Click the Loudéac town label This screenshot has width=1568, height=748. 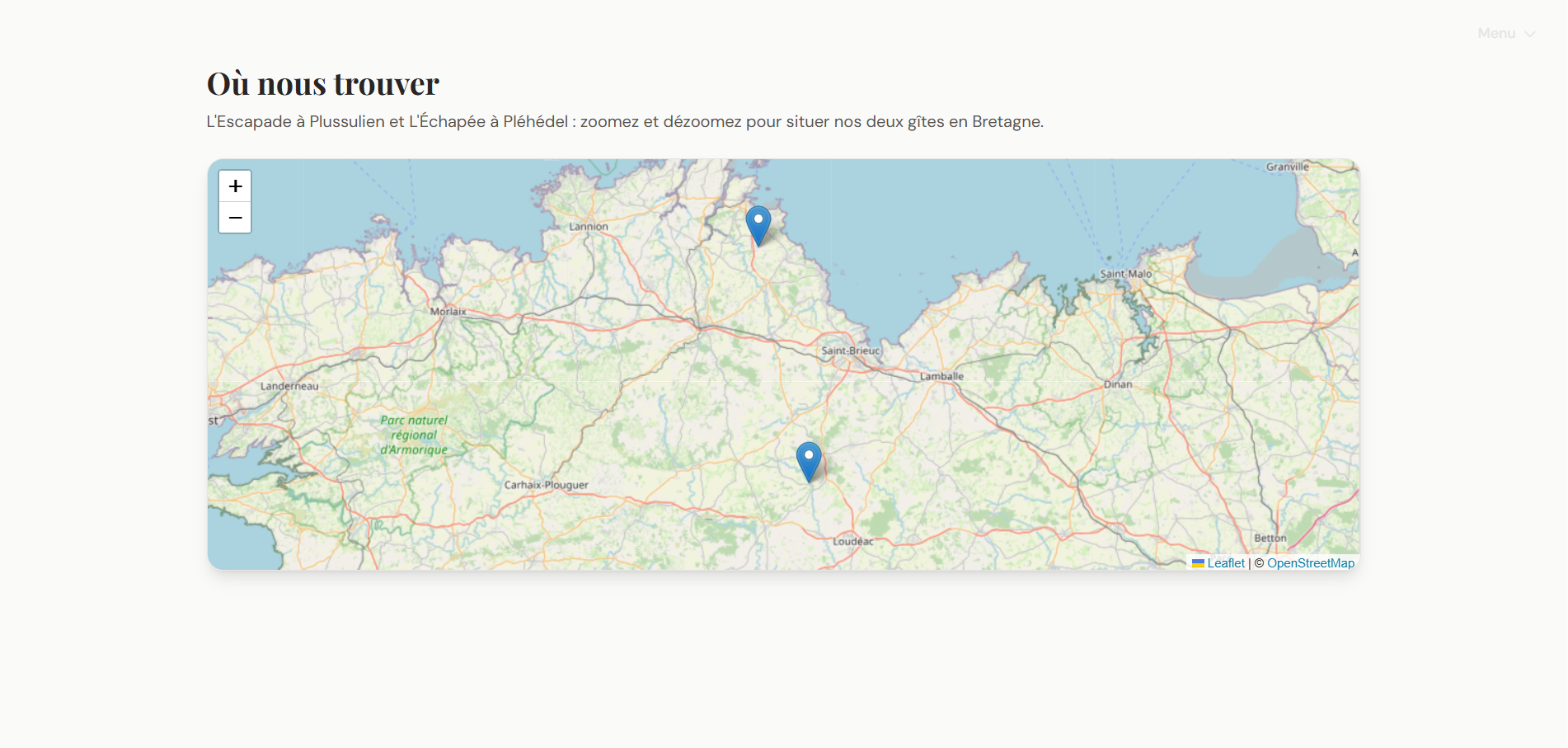pos(852,542)
